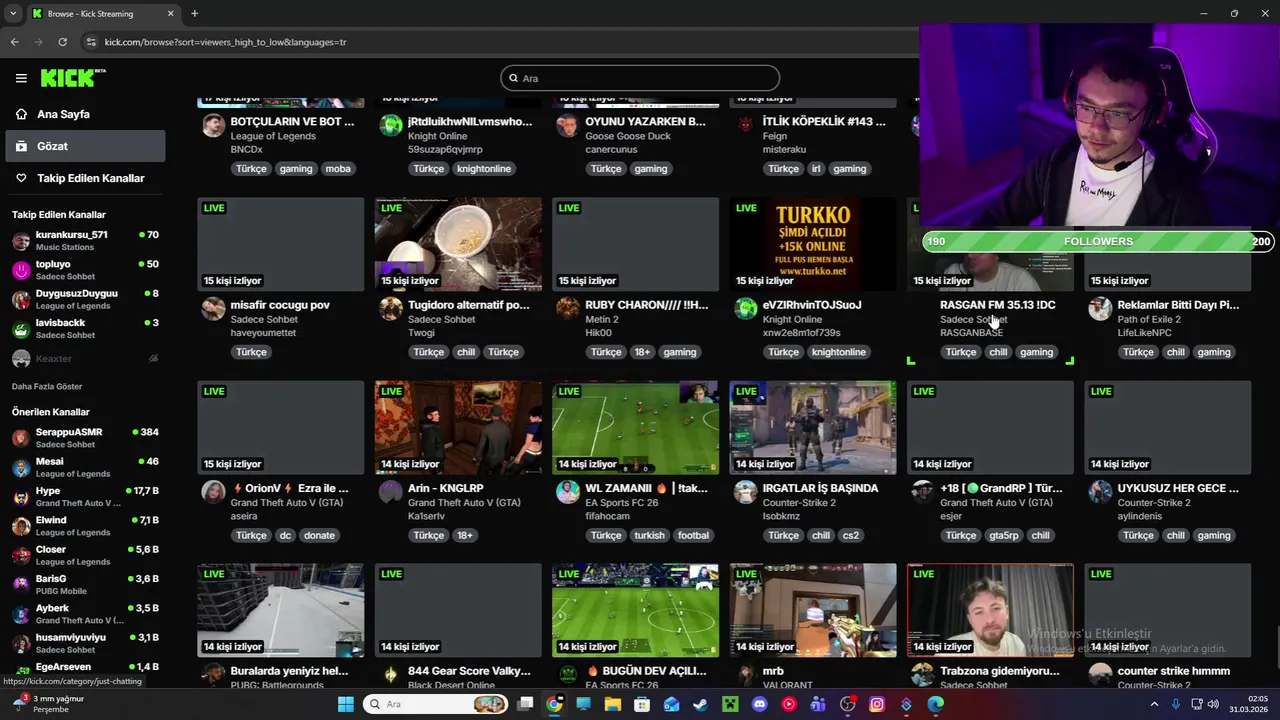Expand Daha Fazla Göster in followed channels

[47, 386]
